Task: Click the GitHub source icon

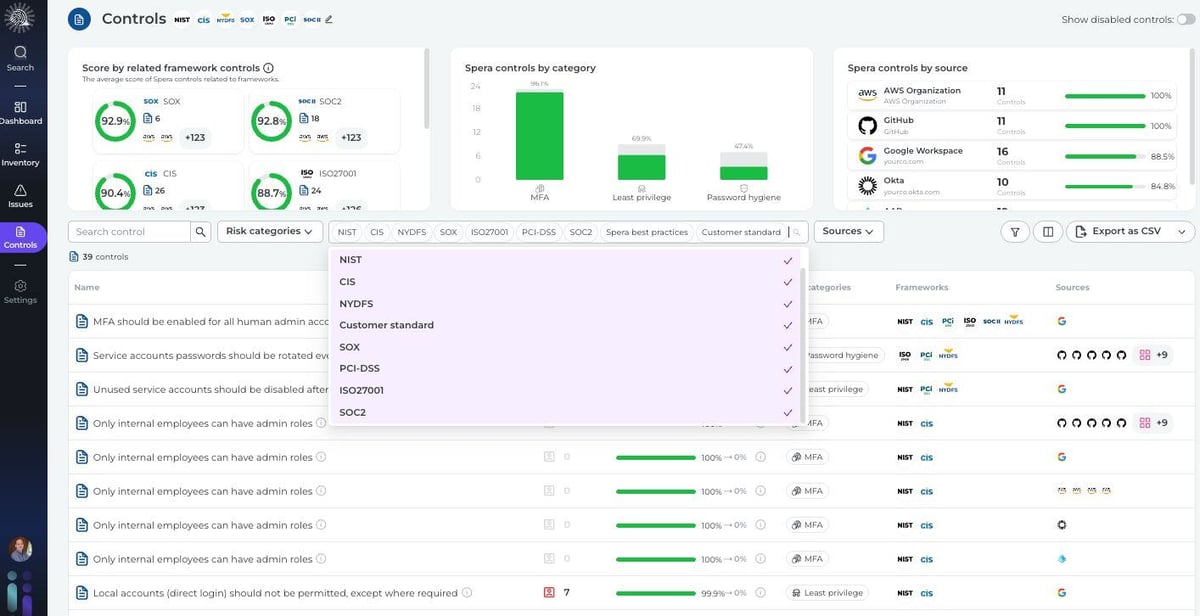Action: [867, 126]
